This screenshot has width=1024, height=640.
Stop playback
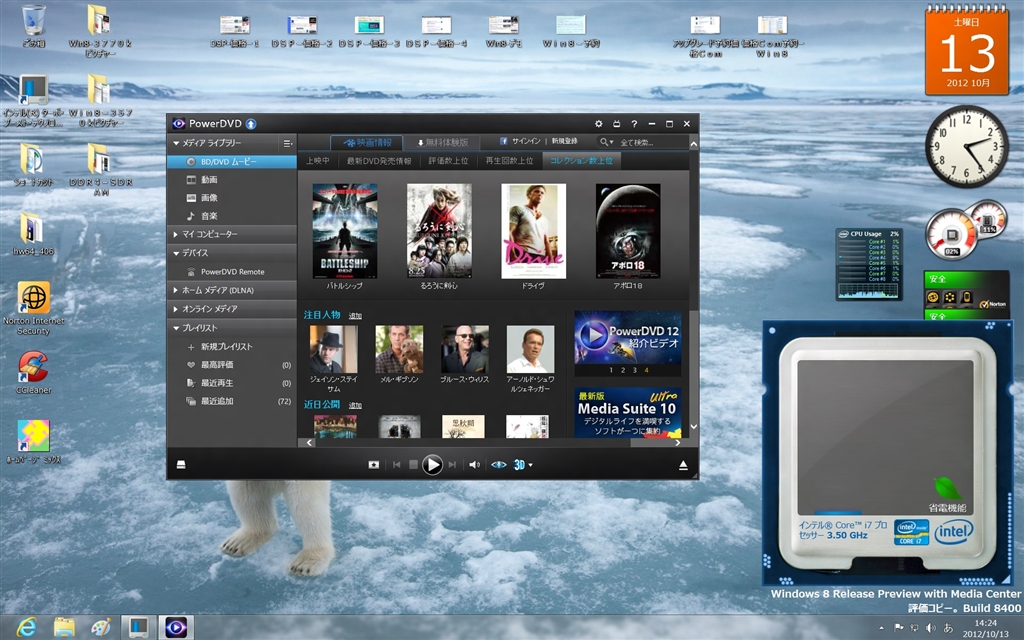[x=413, y=465]
